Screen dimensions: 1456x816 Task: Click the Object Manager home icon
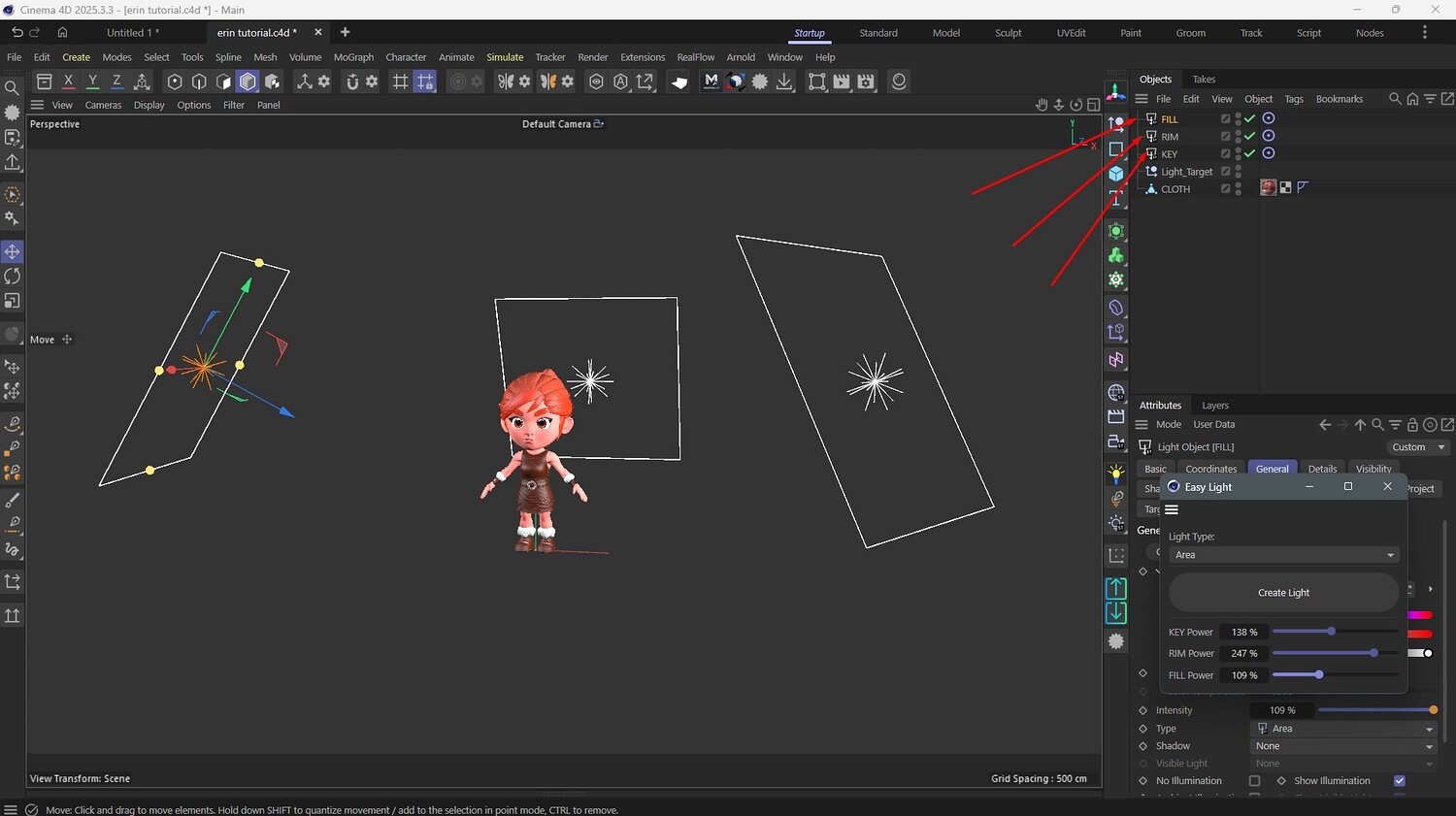[1412, 99]
